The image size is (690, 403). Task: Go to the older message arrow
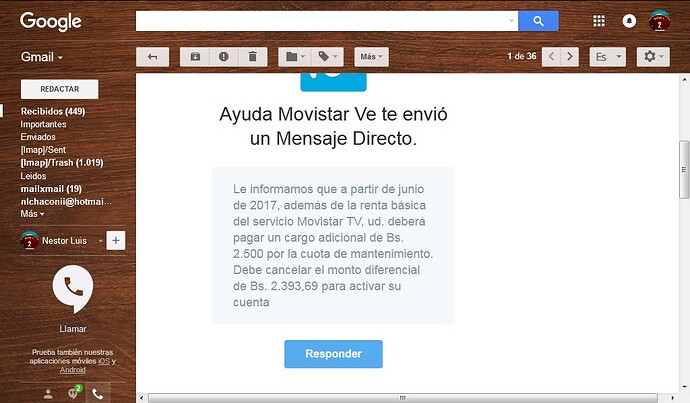570,57
